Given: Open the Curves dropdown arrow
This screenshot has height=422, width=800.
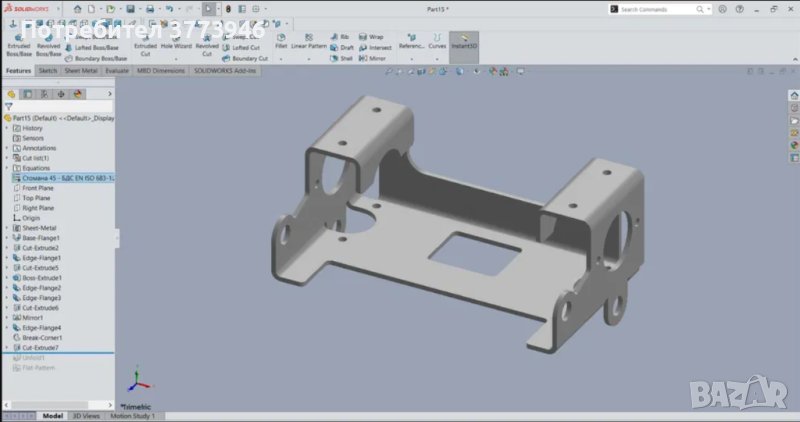Looking at the screenshot, I should (438, 57).
